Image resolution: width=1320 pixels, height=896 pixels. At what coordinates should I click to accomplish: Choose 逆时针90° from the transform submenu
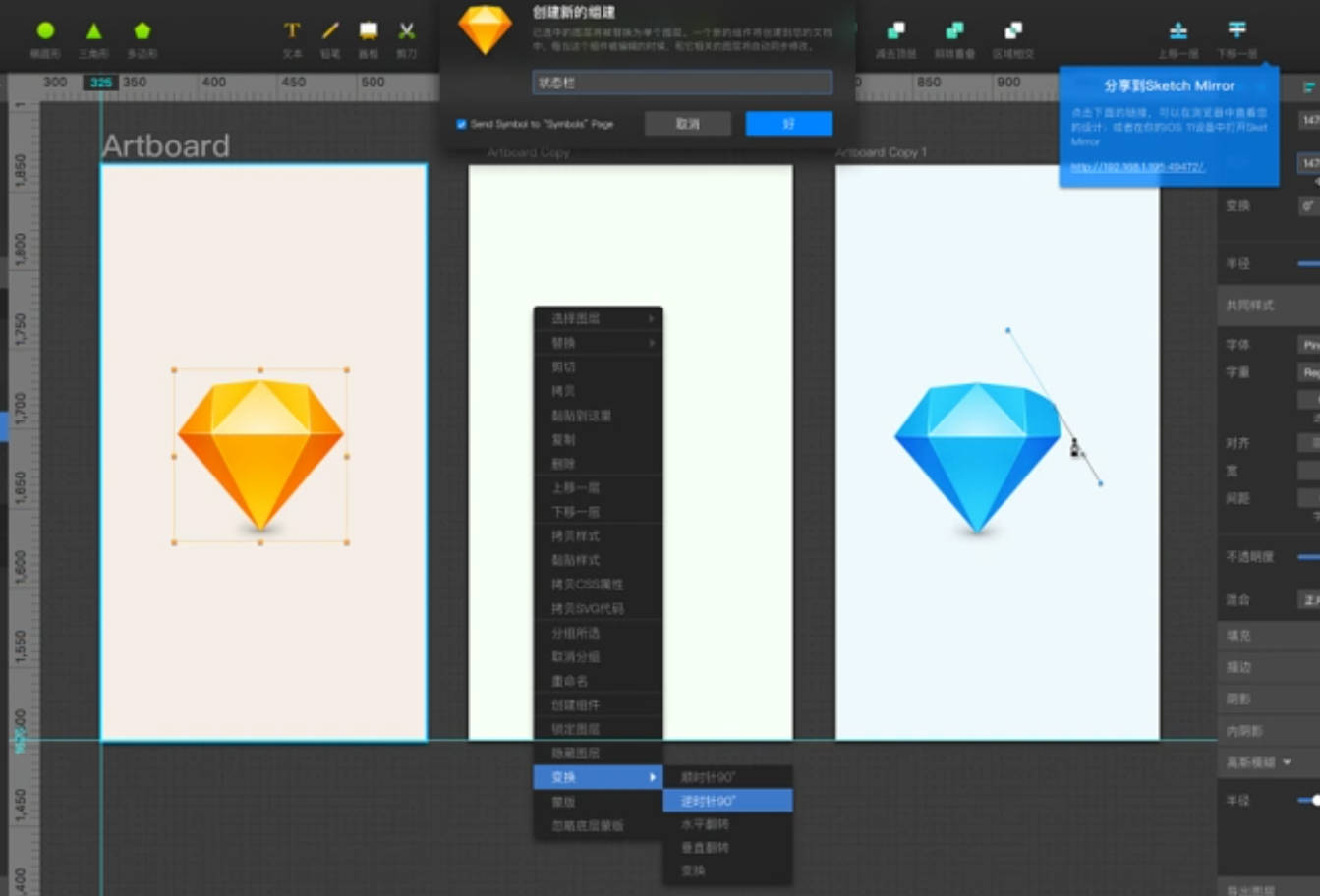coord(727,801)
